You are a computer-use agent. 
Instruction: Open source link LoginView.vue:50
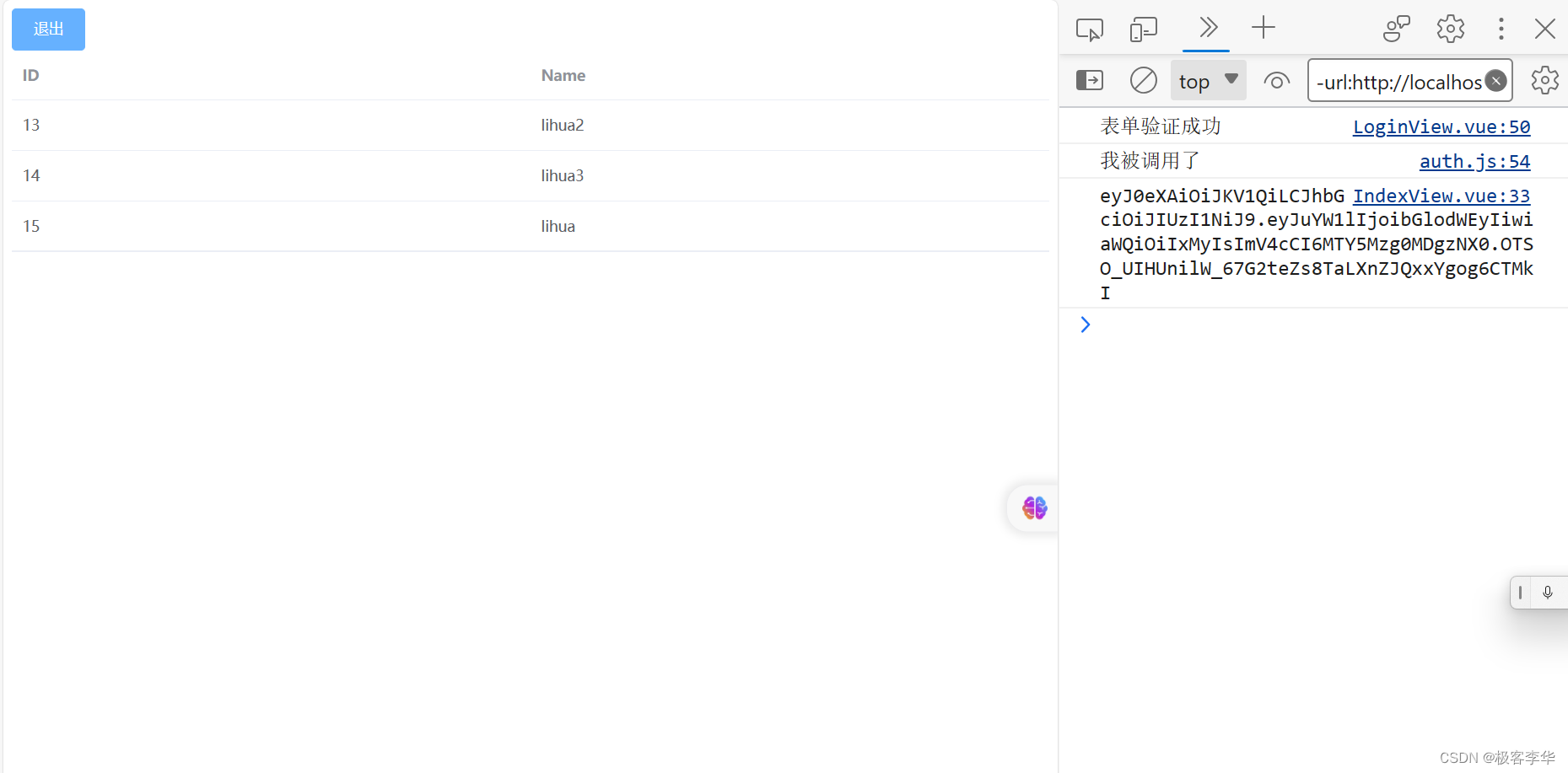(x=1441, y=126)
